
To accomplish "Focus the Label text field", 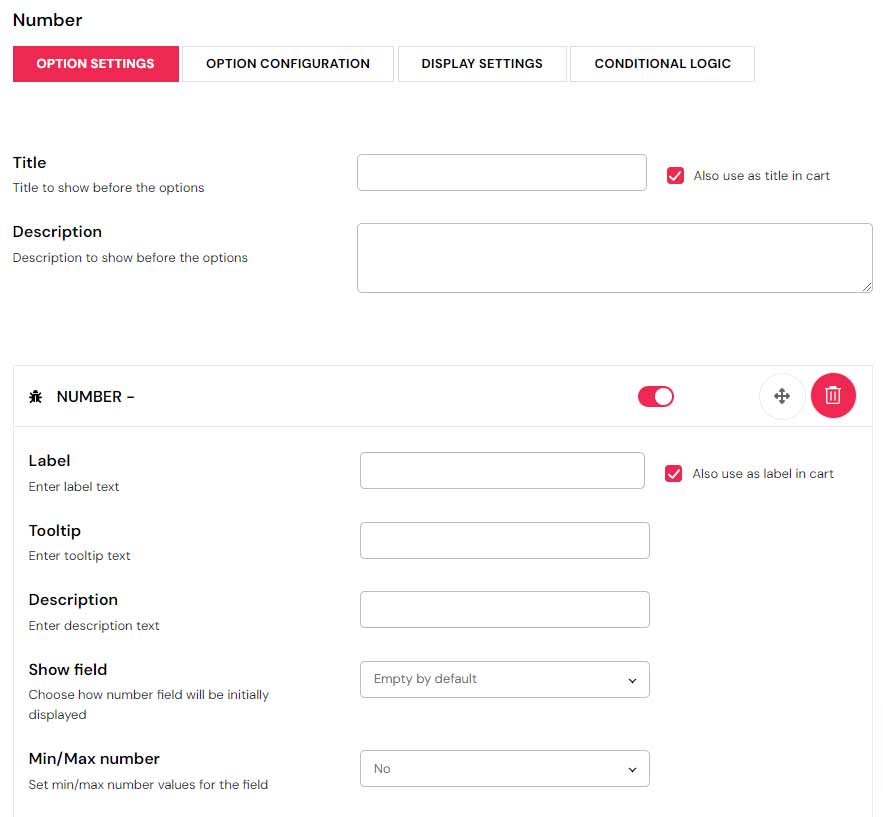I will (x=502, y=471).
